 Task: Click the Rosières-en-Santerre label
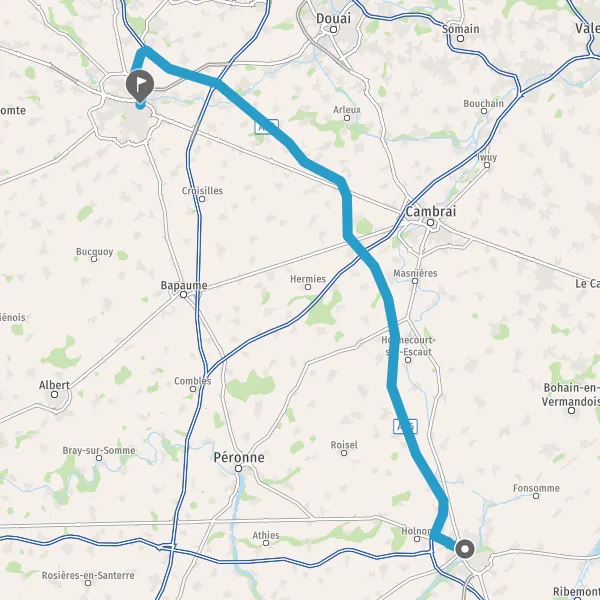point(88,576)
